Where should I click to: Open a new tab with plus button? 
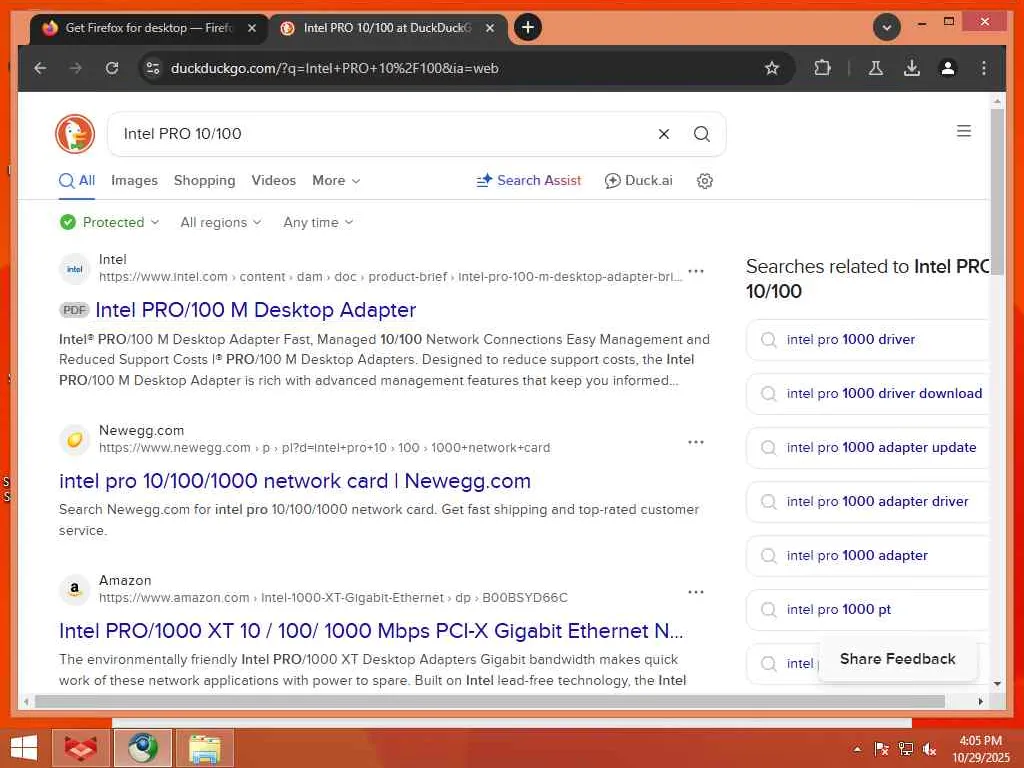pyautogui.click(x=528, y=27)
